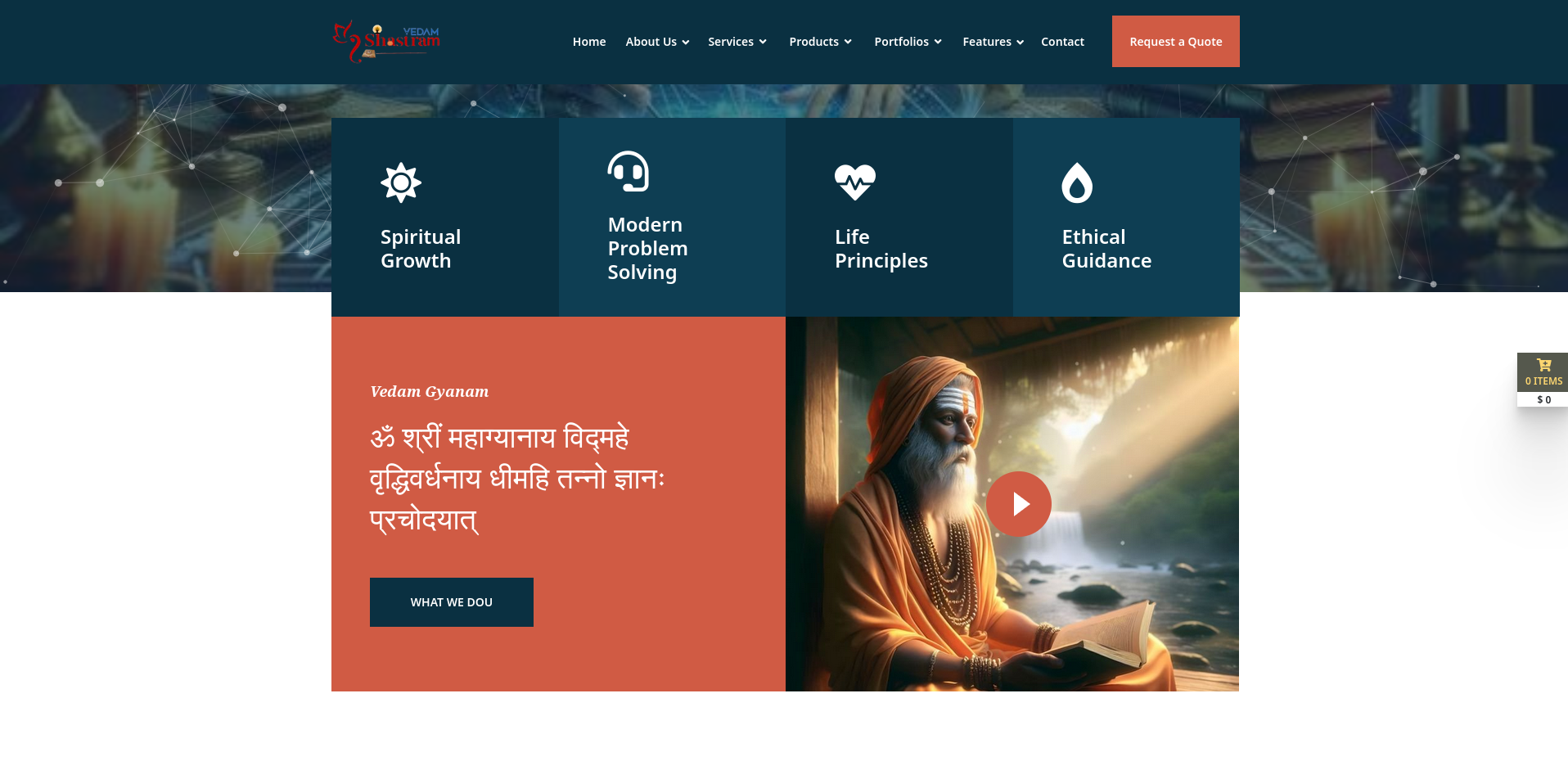
Task: Play the video on the sage image
Action: [x=1019, y=504]
